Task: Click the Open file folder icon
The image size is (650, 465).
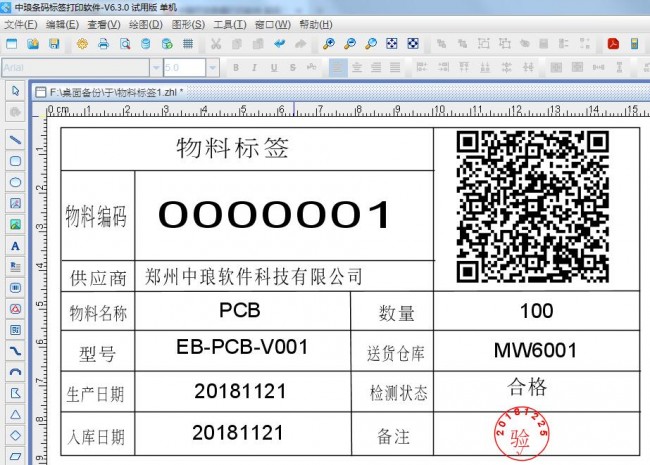Action: click(33, 44)
